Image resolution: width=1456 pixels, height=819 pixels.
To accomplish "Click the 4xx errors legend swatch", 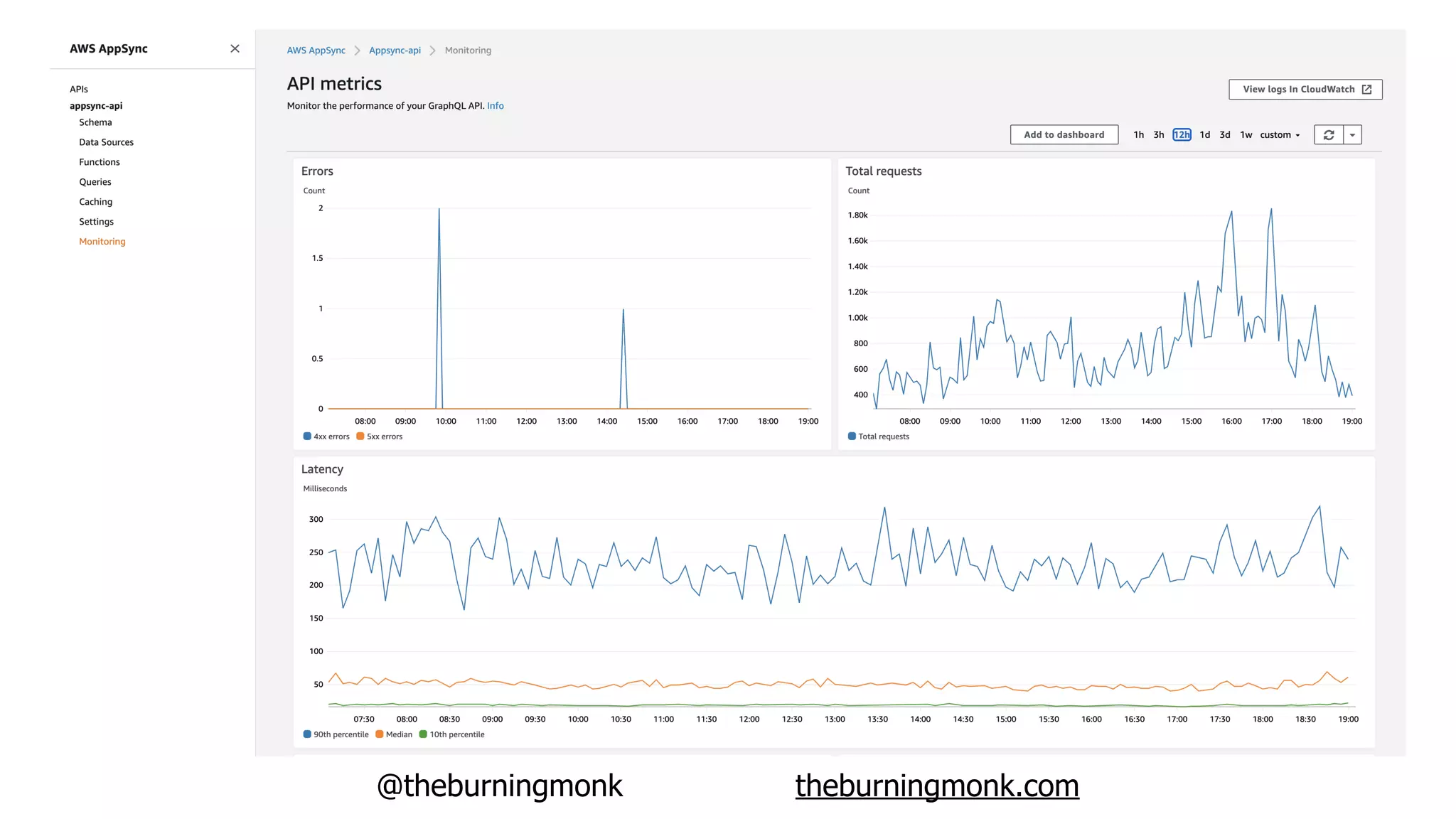I will [x=307, y=437].
